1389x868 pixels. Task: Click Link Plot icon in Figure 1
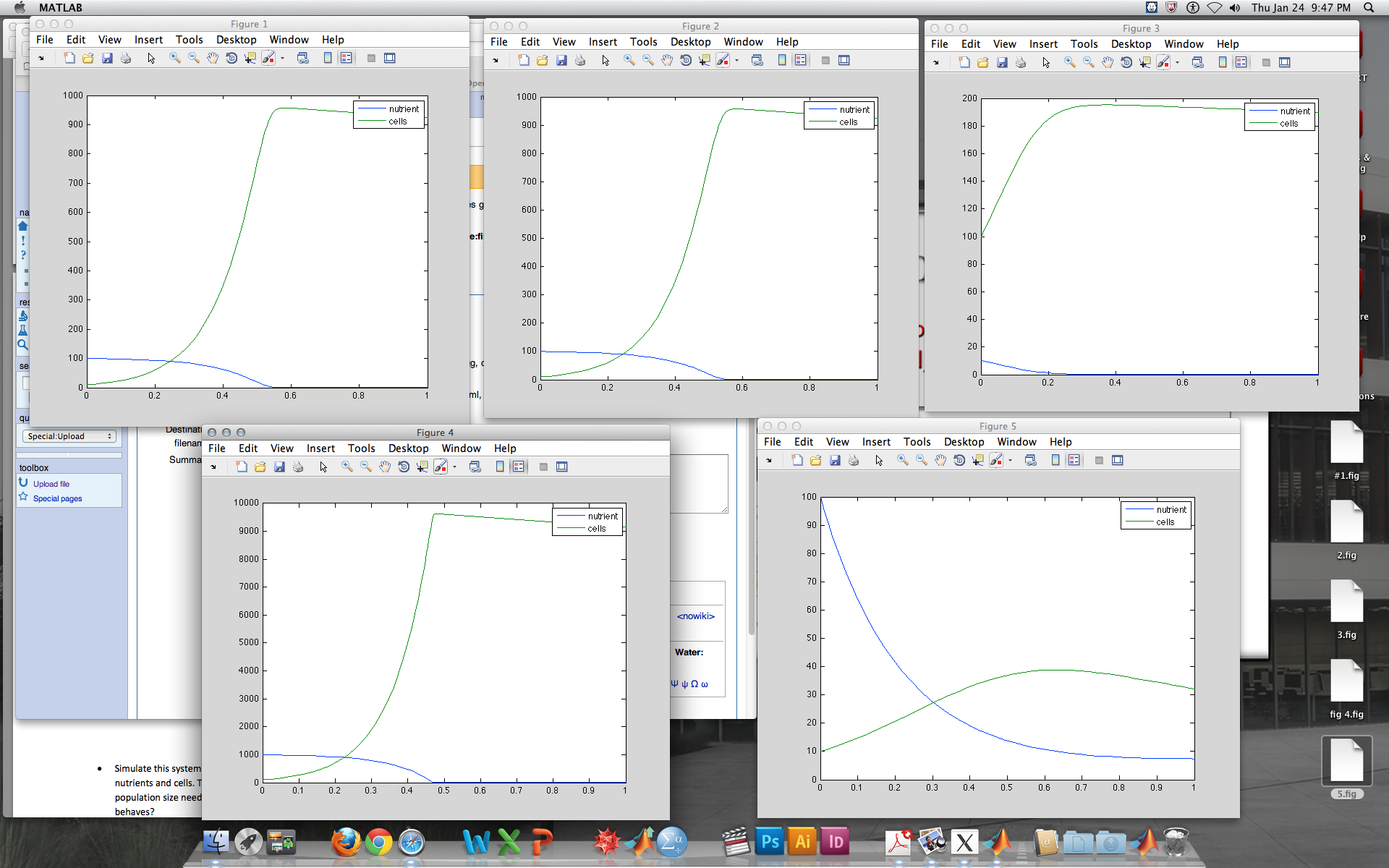(x=303, y=58)
